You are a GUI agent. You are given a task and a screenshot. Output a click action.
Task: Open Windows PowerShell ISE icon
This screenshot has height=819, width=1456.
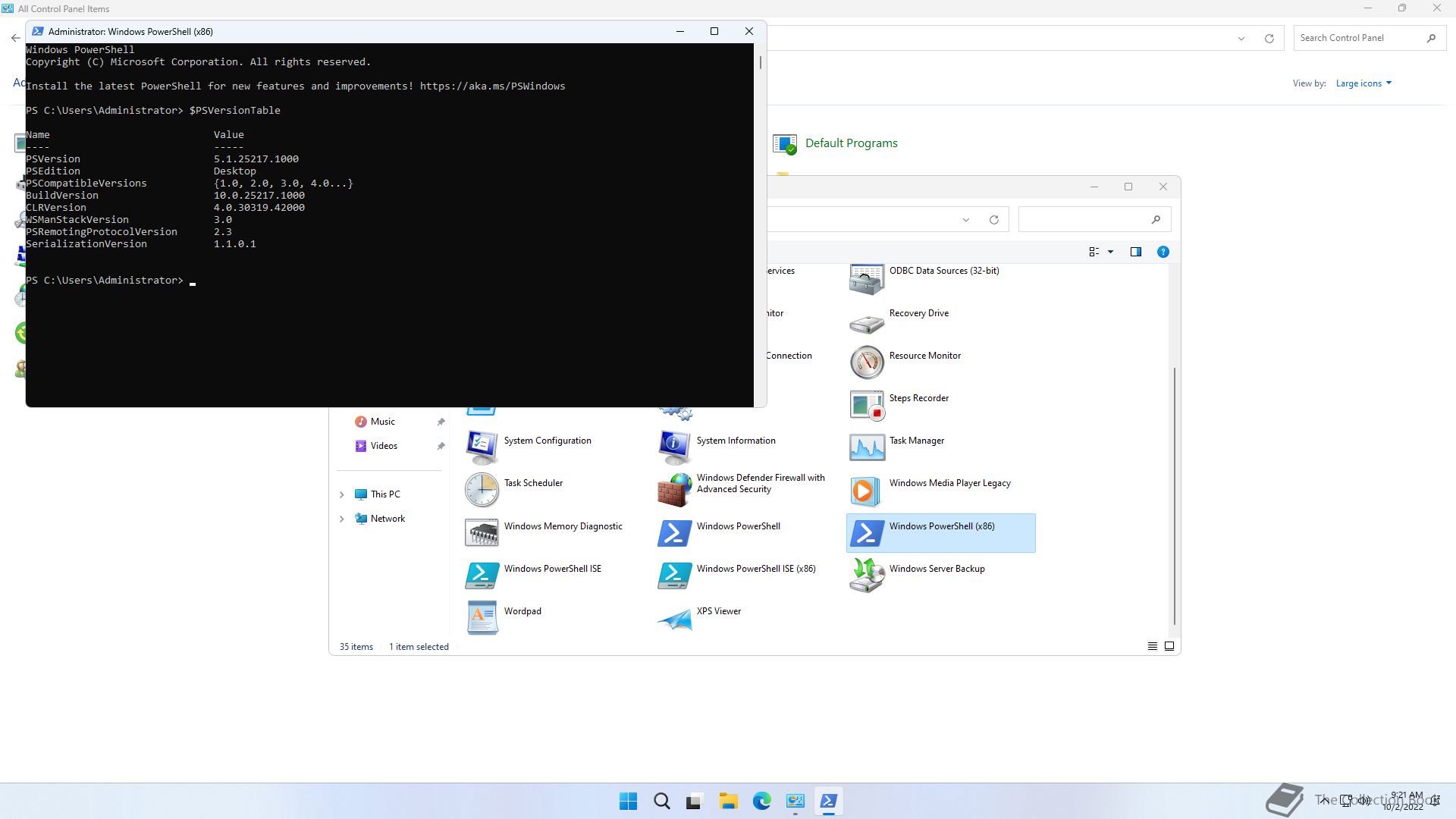[x=482, y=576]
